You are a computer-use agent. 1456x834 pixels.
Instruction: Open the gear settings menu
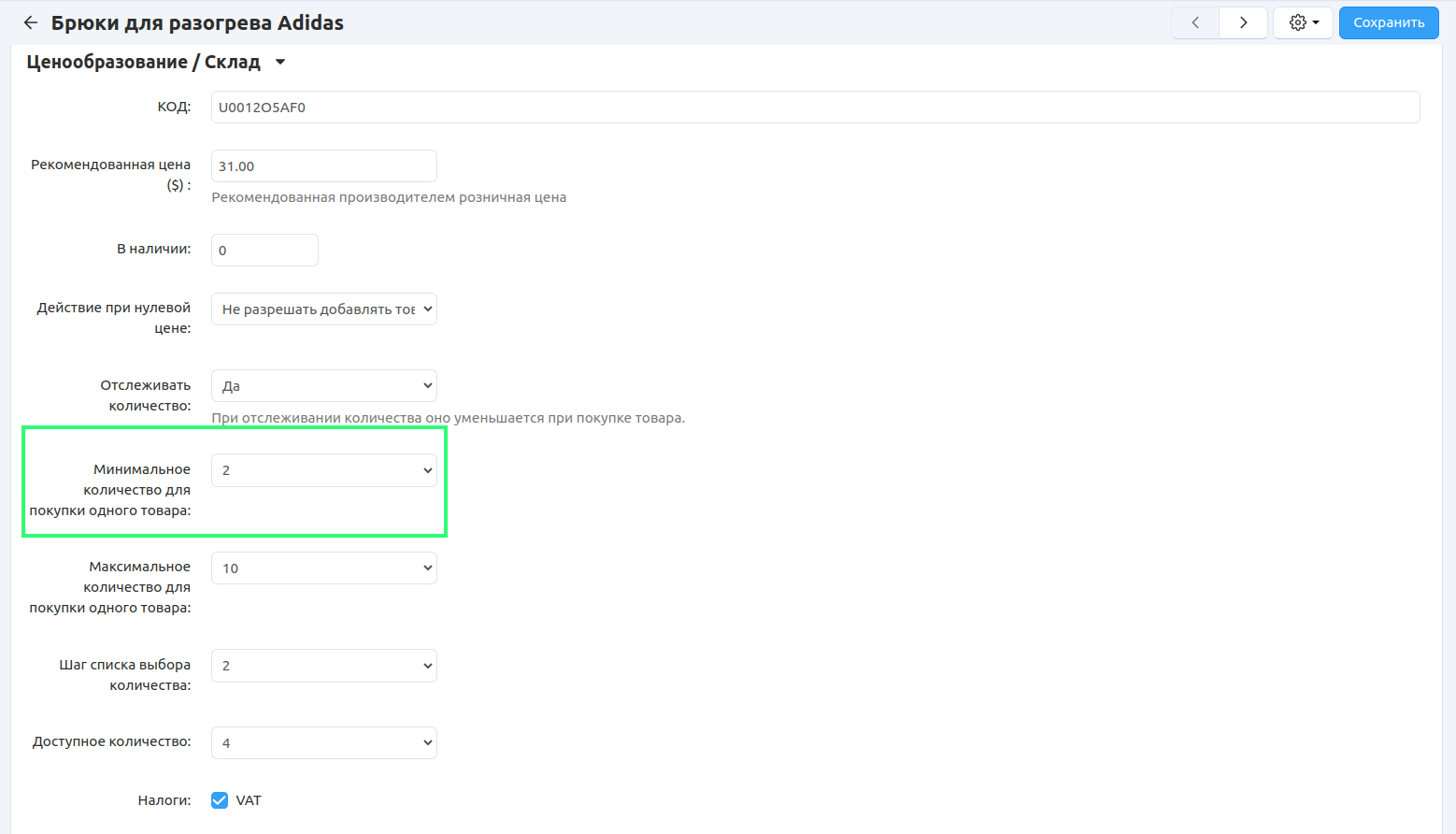pyautogui.click(x=1303, y=22)
